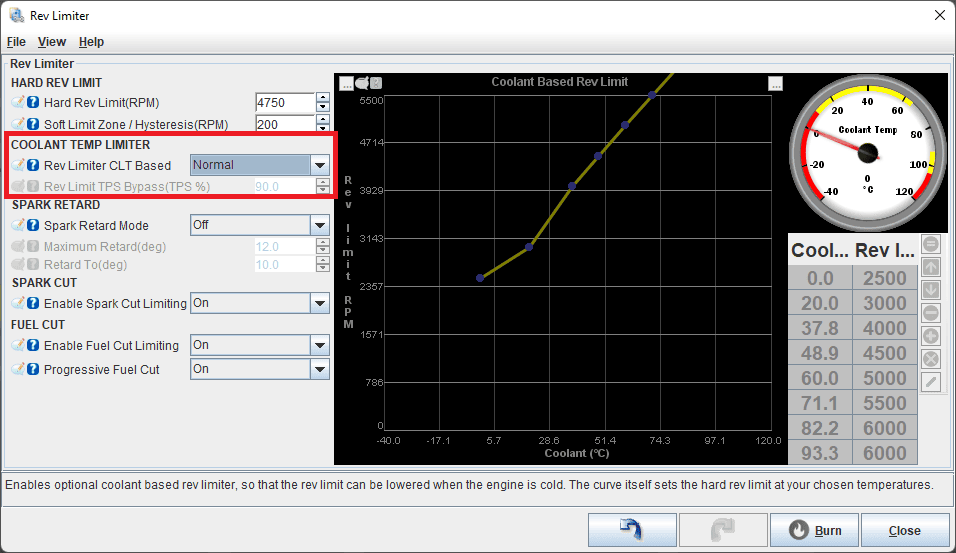Click the up arrow increment table icon
This screenshot has width=956, height=553.
click(930, 267)
